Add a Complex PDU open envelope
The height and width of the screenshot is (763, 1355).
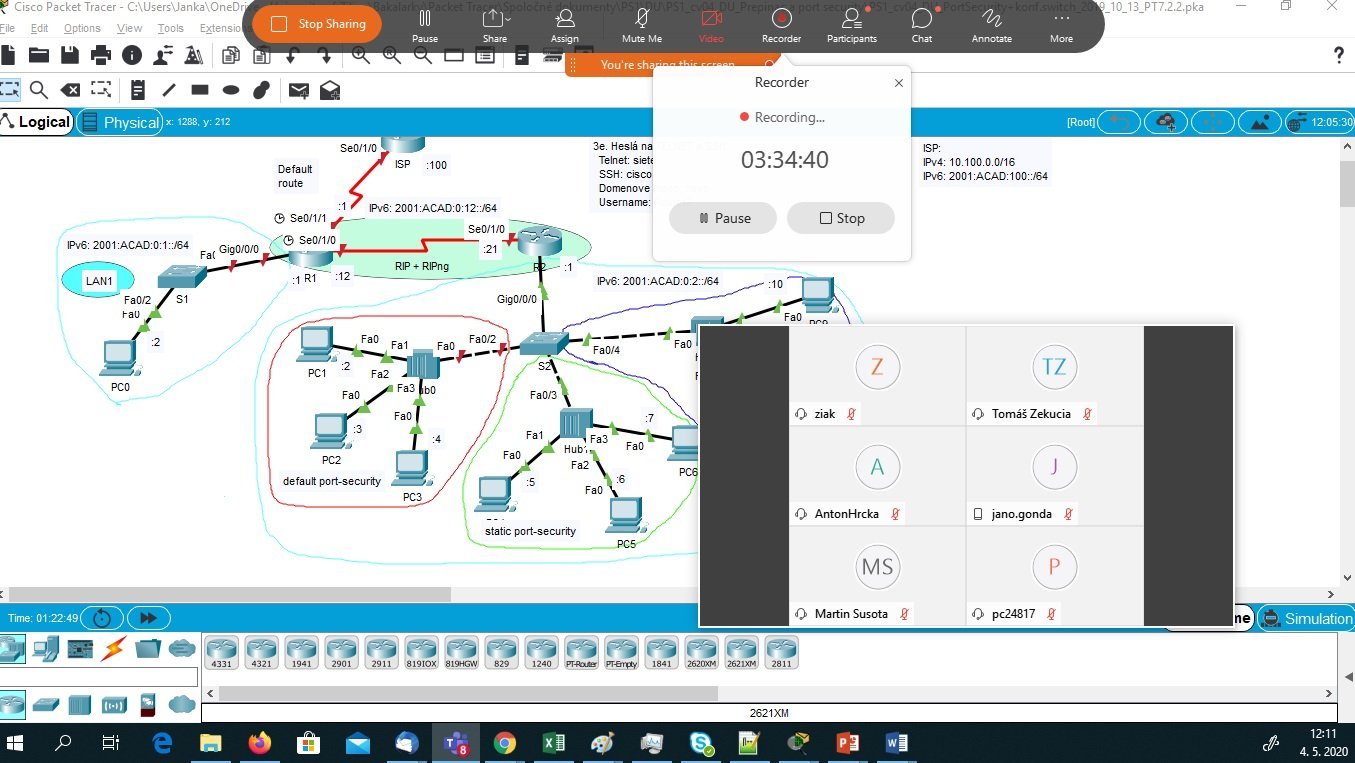point(330,90)
